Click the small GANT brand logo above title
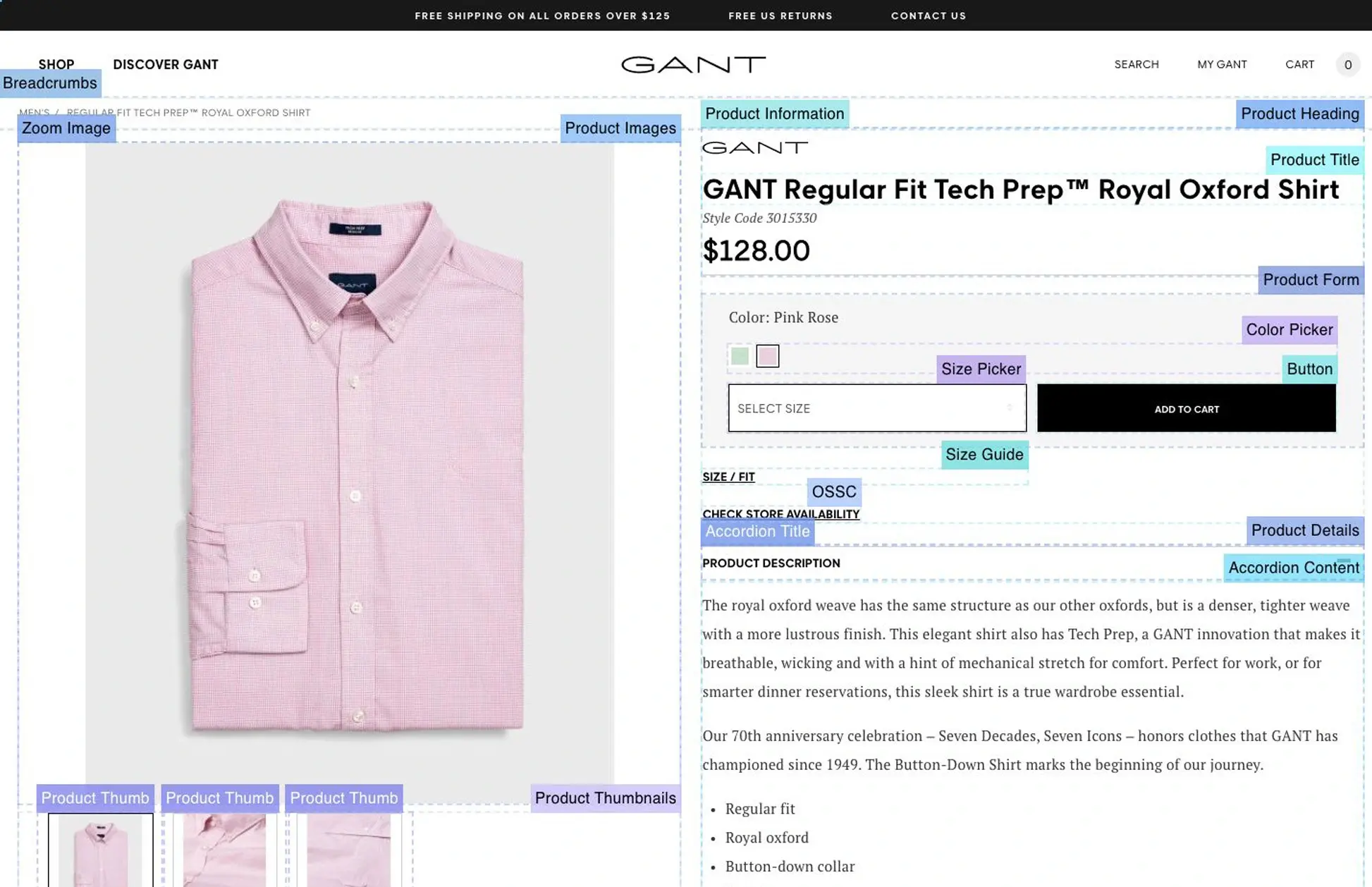 [x=754, y=147]
